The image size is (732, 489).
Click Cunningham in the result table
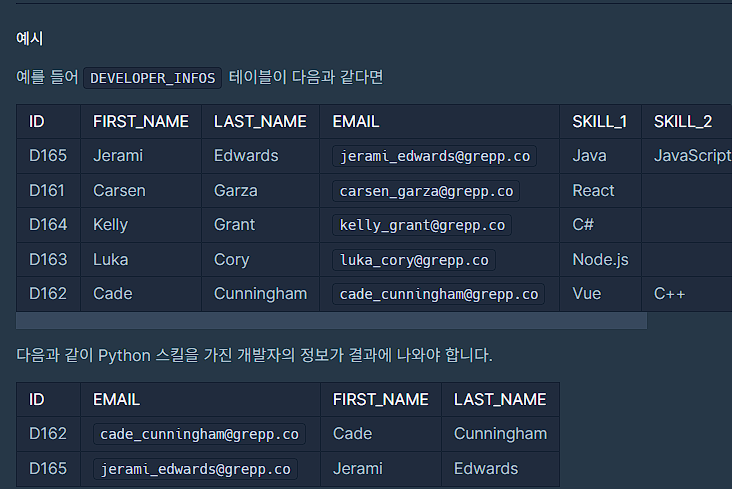[500, 434]
